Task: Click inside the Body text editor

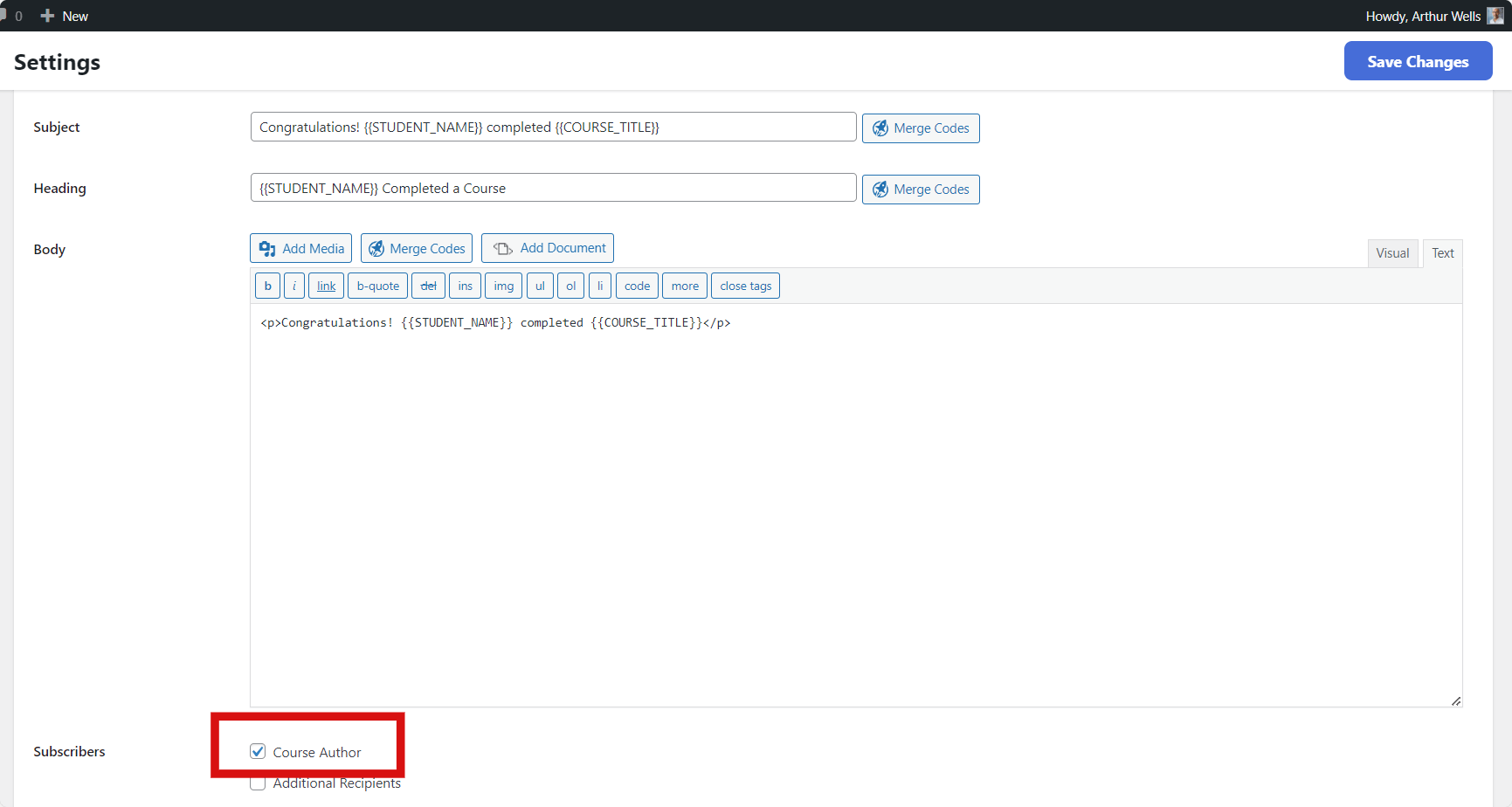Action: pos(856,505)
